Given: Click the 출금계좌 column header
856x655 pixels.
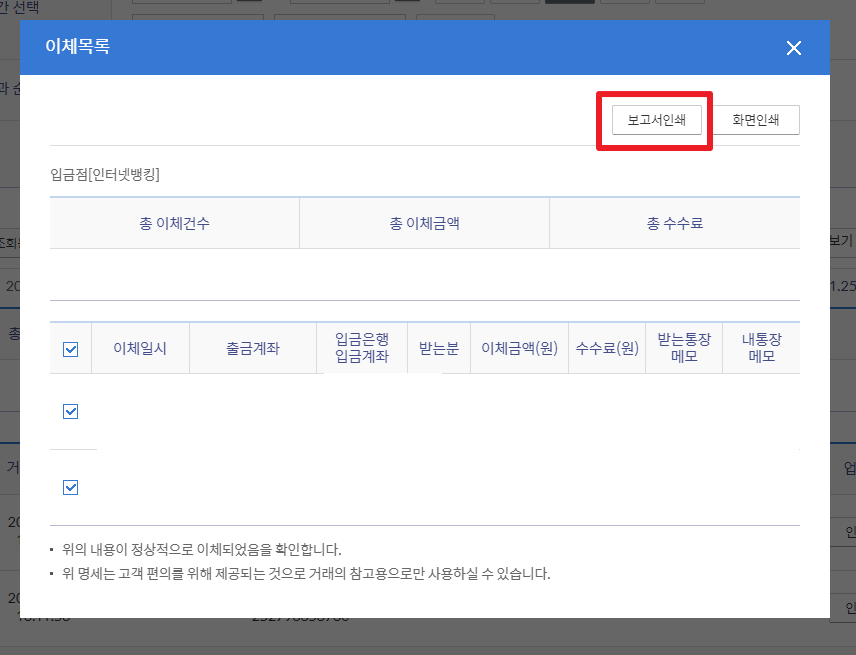Looking at the screenshot, I should pyautogui.click(x=252, y=349).
